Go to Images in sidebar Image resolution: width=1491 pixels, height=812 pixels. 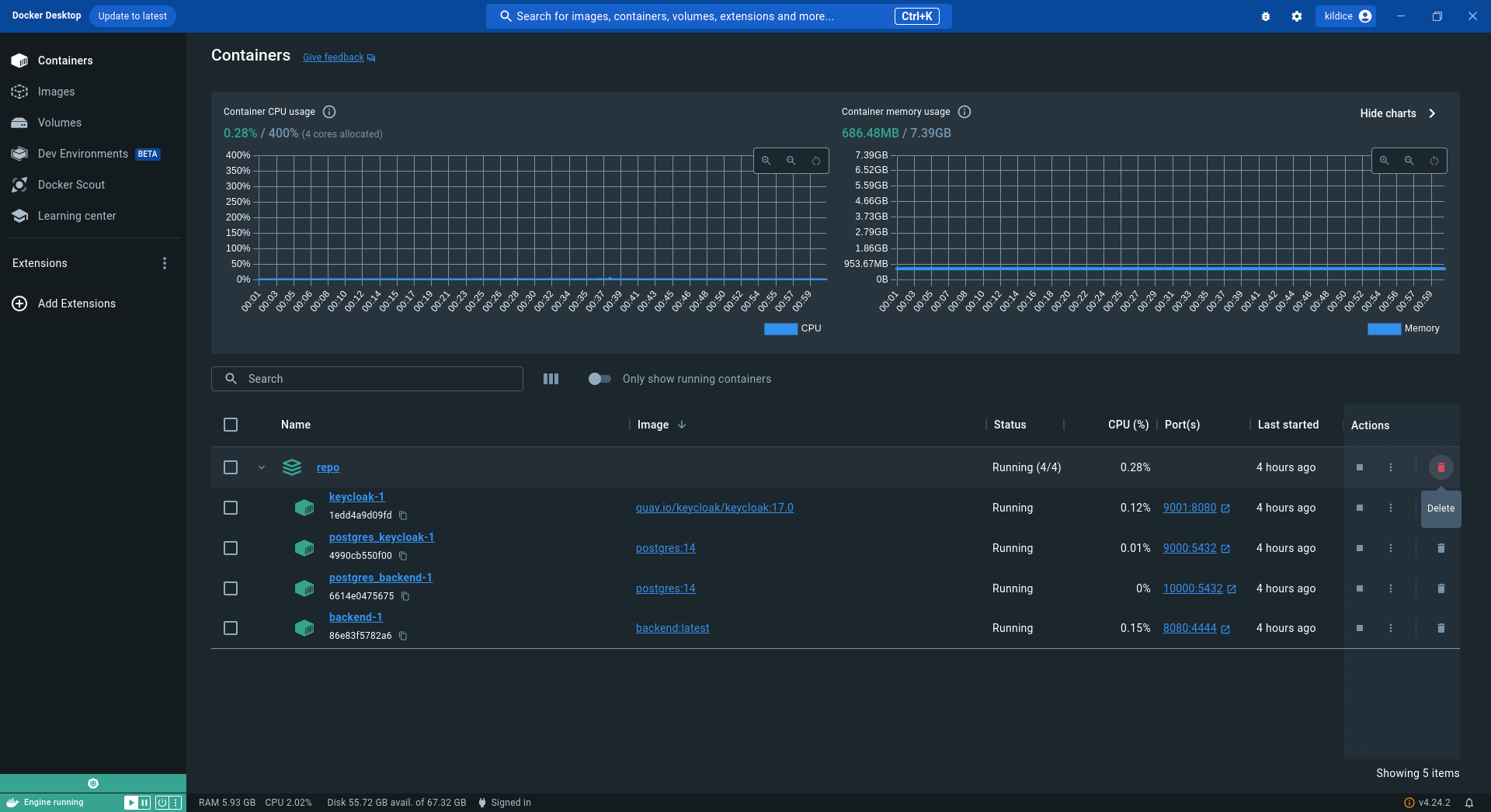click(93, 92)
